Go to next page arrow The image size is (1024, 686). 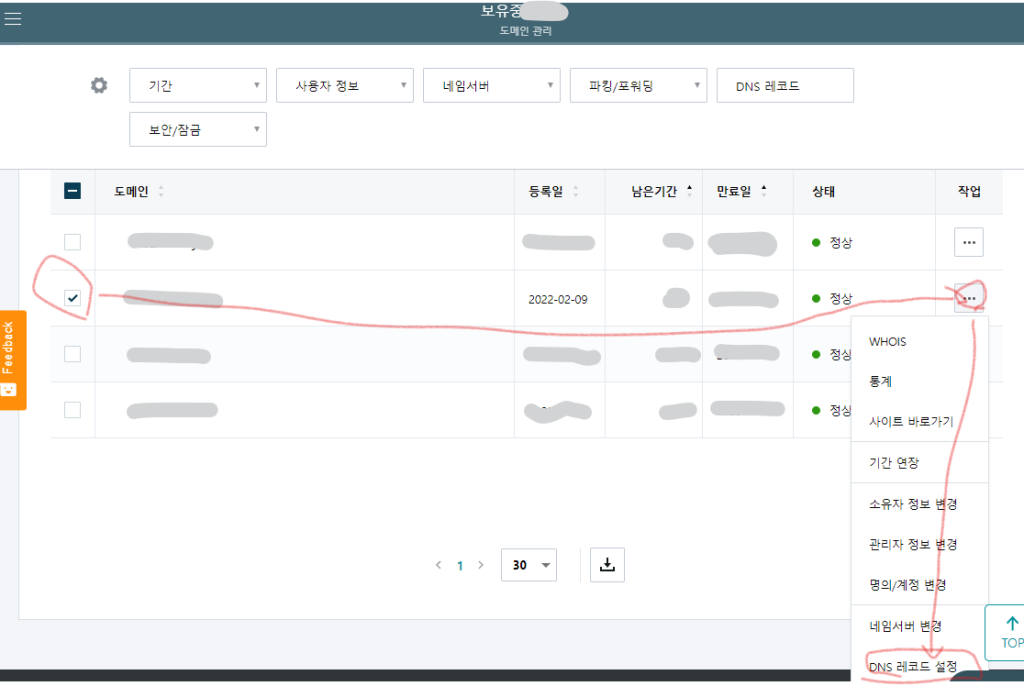[481, 565]
